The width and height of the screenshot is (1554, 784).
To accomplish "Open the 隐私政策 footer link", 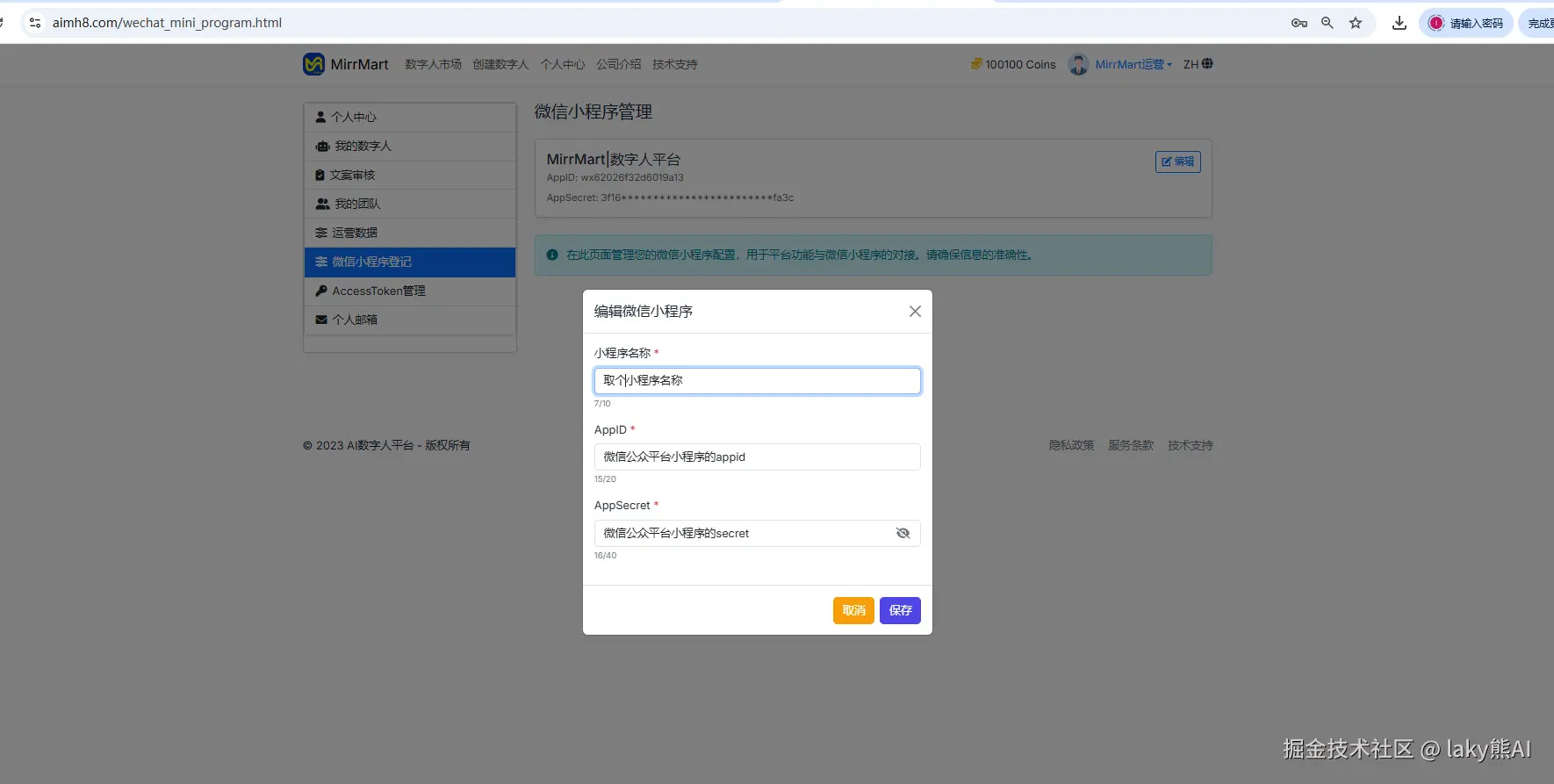I will tap(1071, 445).
